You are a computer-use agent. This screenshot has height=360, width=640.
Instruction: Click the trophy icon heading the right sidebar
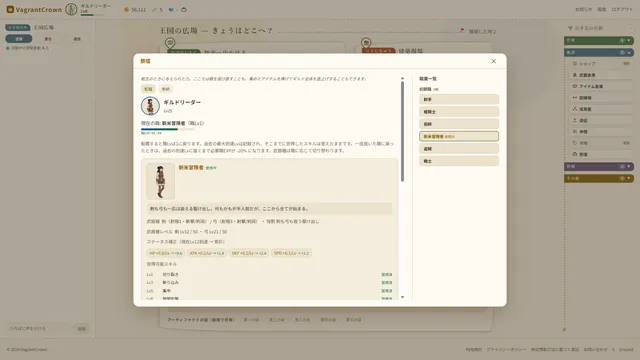[570, 28]
